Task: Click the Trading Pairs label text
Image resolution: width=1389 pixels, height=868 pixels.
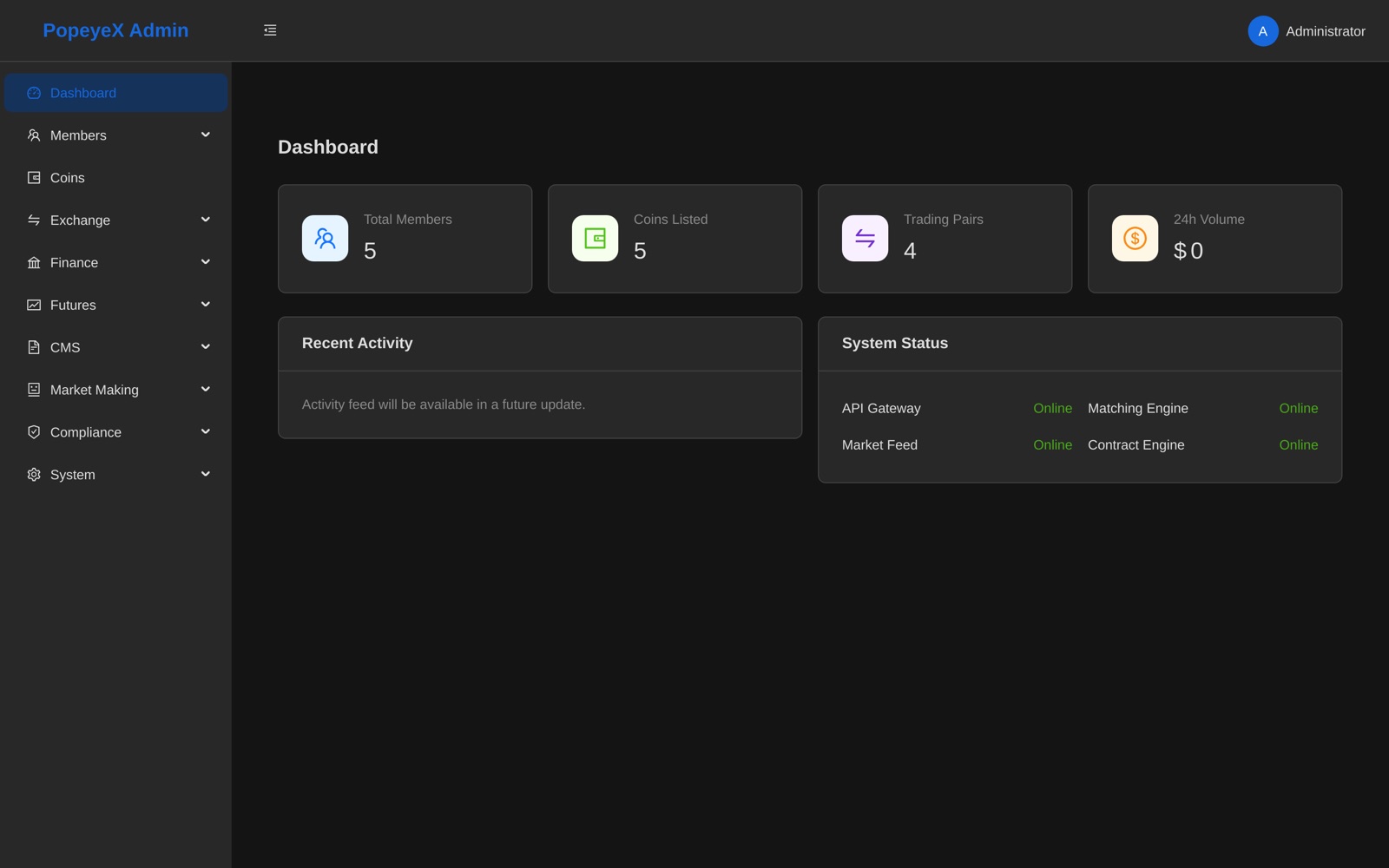Action: click(943, 220)
